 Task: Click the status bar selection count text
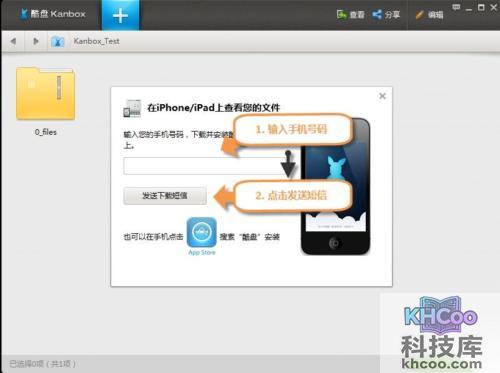click(42, 364)
